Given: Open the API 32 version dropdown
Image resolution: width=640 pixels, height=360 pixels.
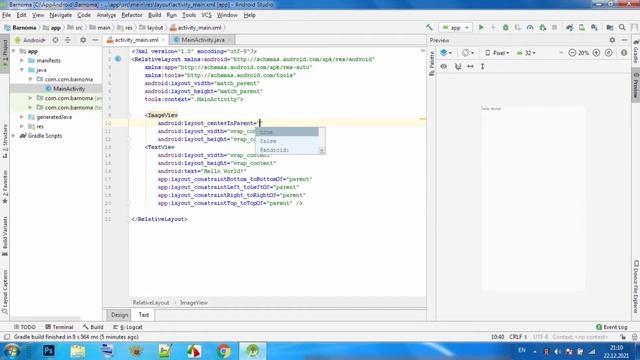Looking at the screenshot, I should [x=526, y=53].
